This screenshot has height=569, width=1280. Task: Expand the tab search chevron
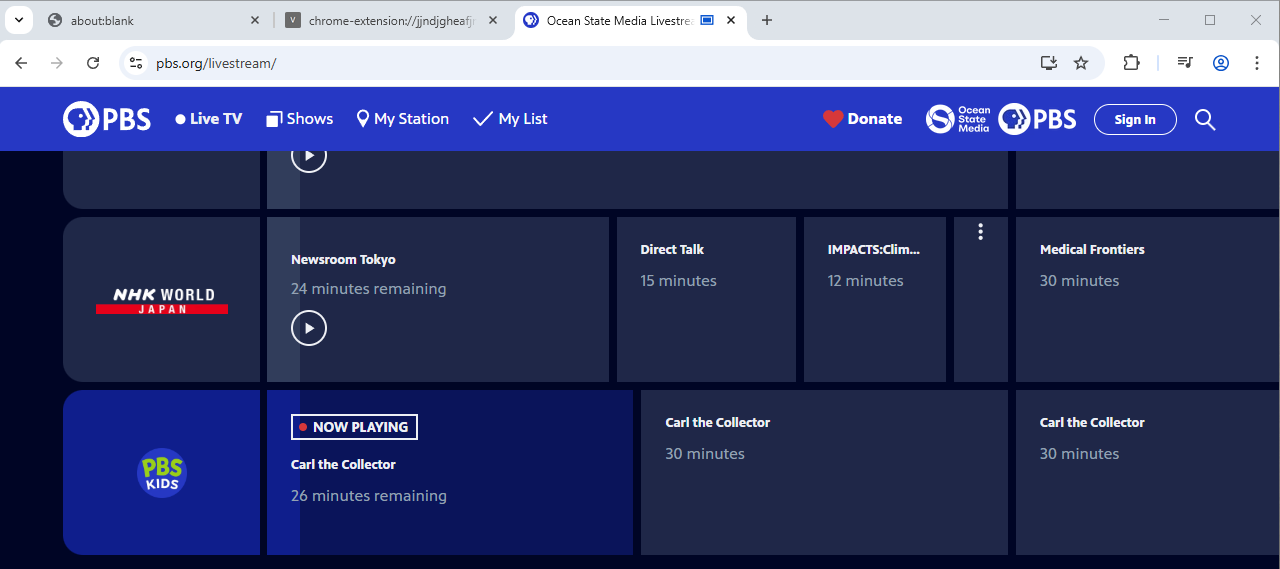(x=18, y=20)
